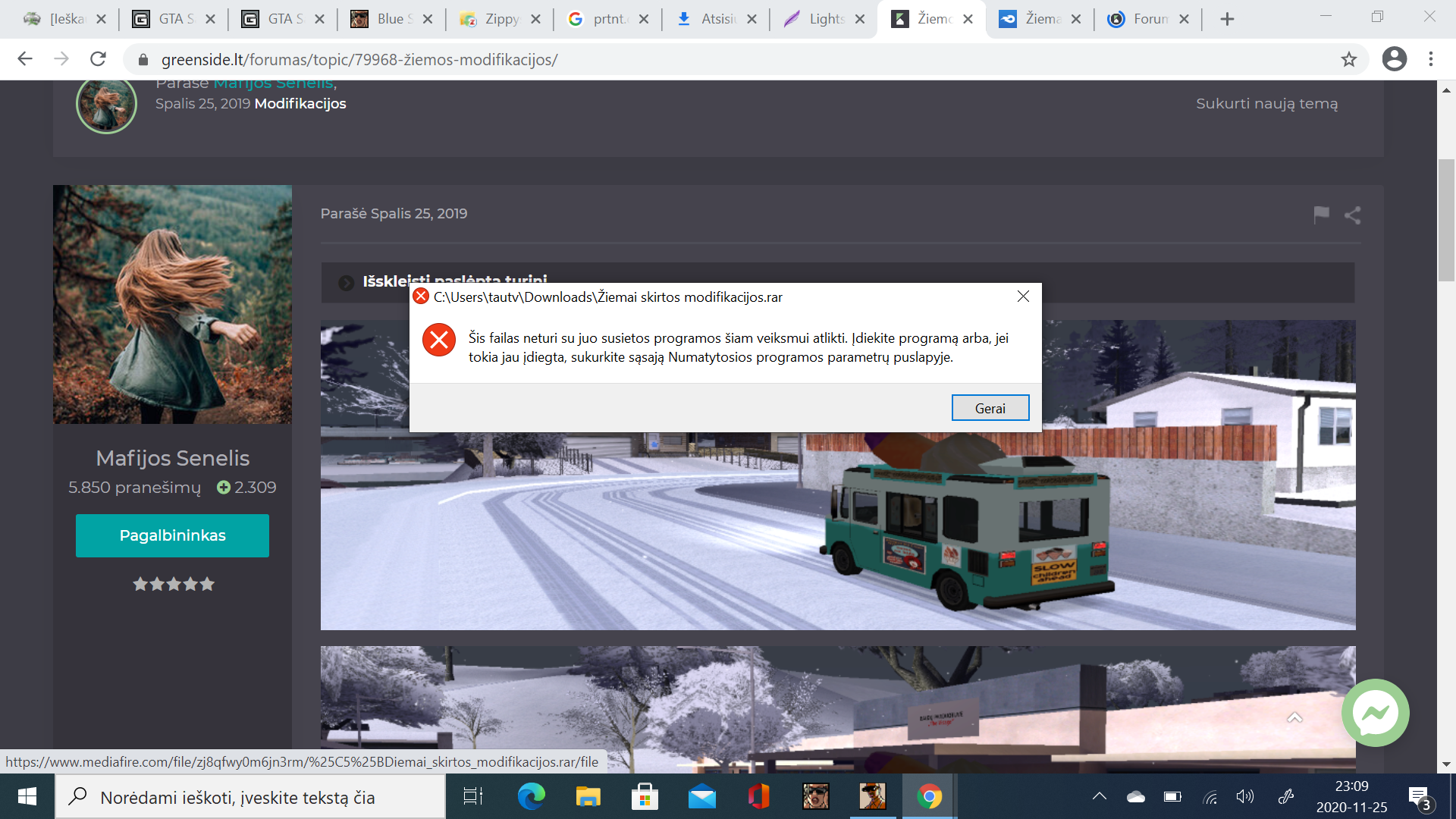Switch to first GTA S tab

pos(174,19)
